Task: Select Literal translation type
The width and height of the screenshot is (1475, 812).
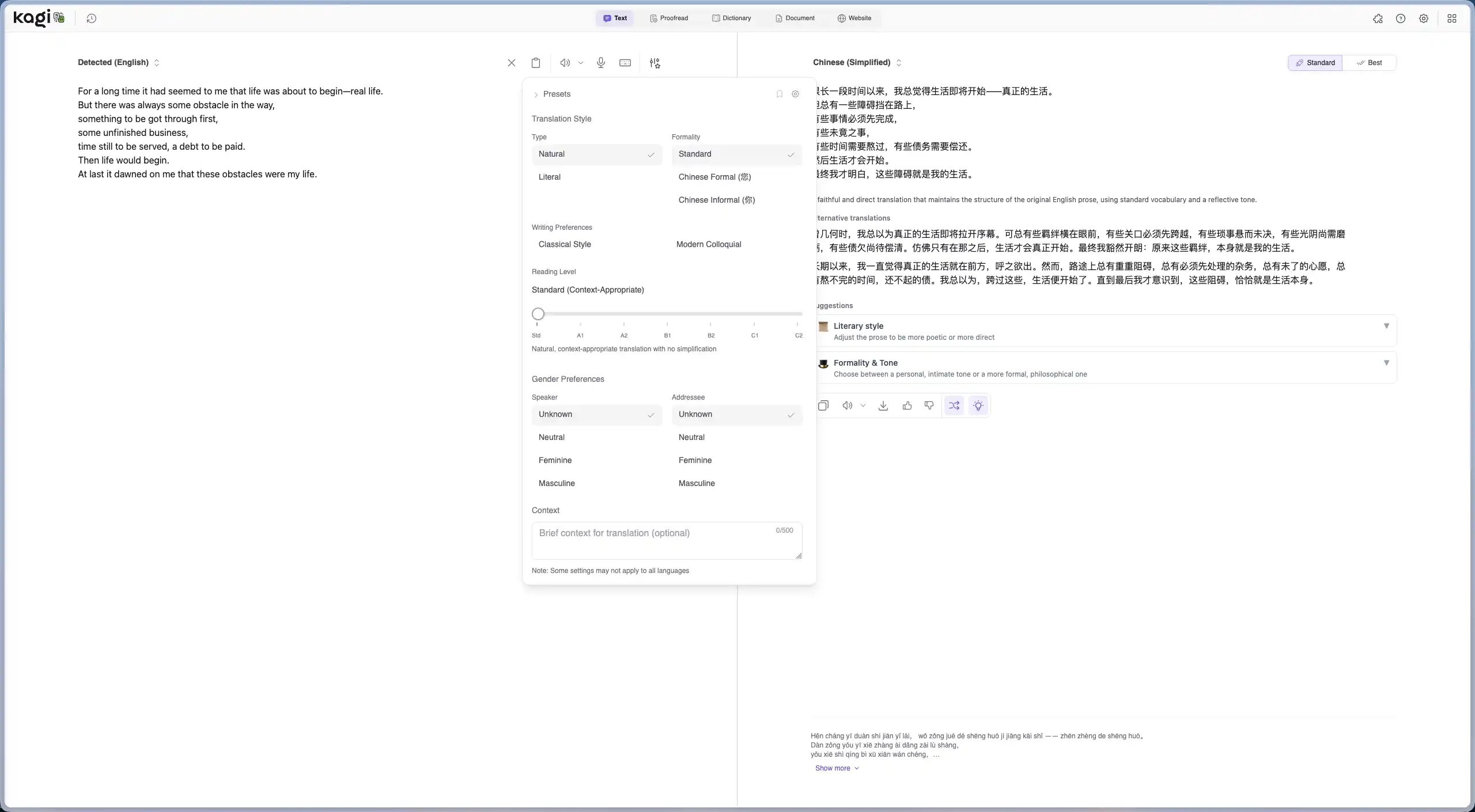Action: [550, 177]
